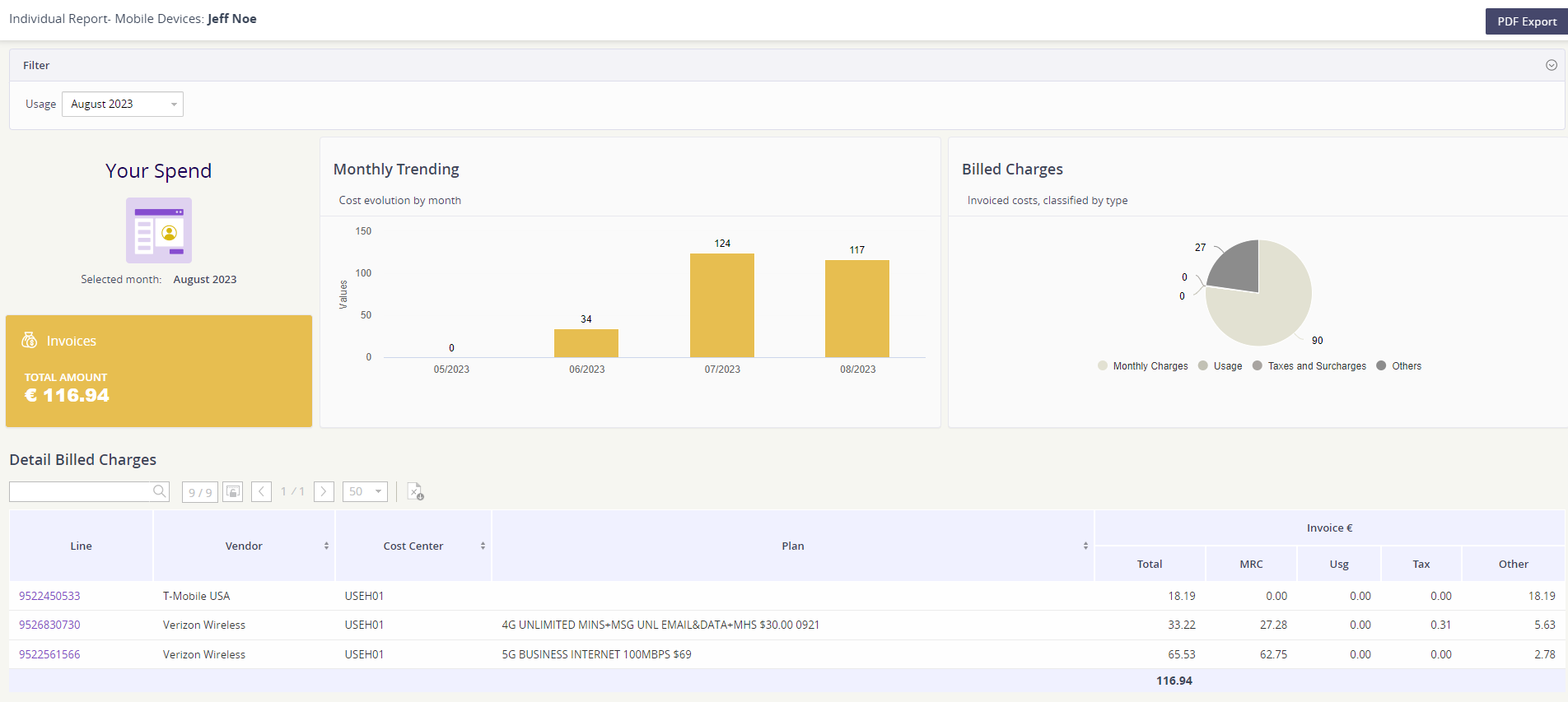The image size is (1568, 702).
Task: Click the 07/2023 bar in chart
Action: pyautogui.click(x=722, y=305)
